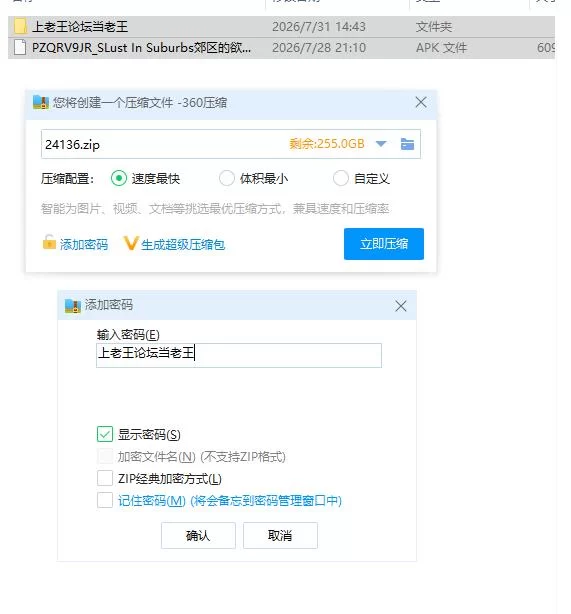Click the 生成超级压缩包 link
The image size is (571, 614).
click(x=183, y=245)
